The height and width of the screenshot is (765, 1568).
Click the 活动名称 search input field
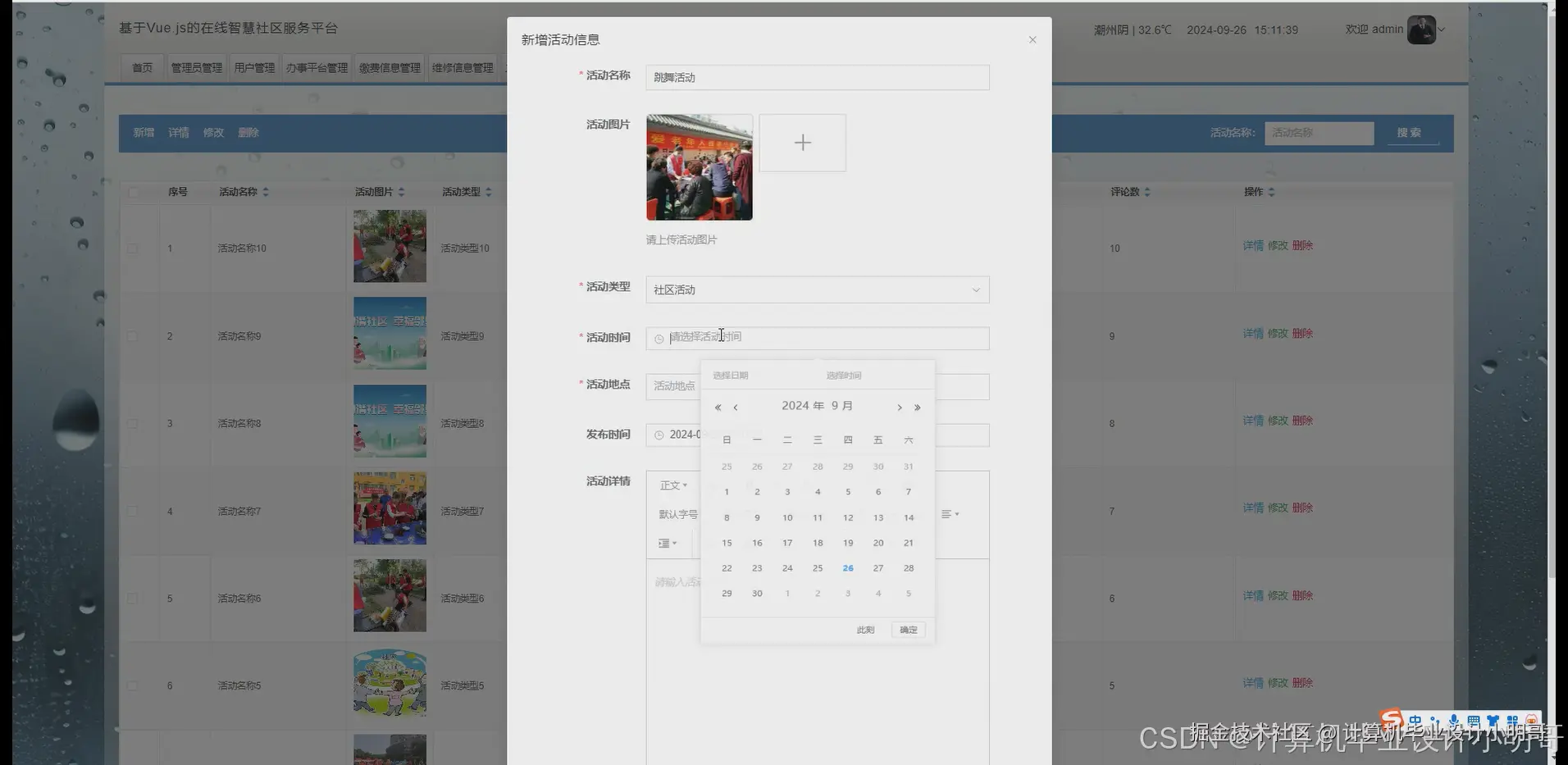pyautogui.click(x=1319, y=132)
